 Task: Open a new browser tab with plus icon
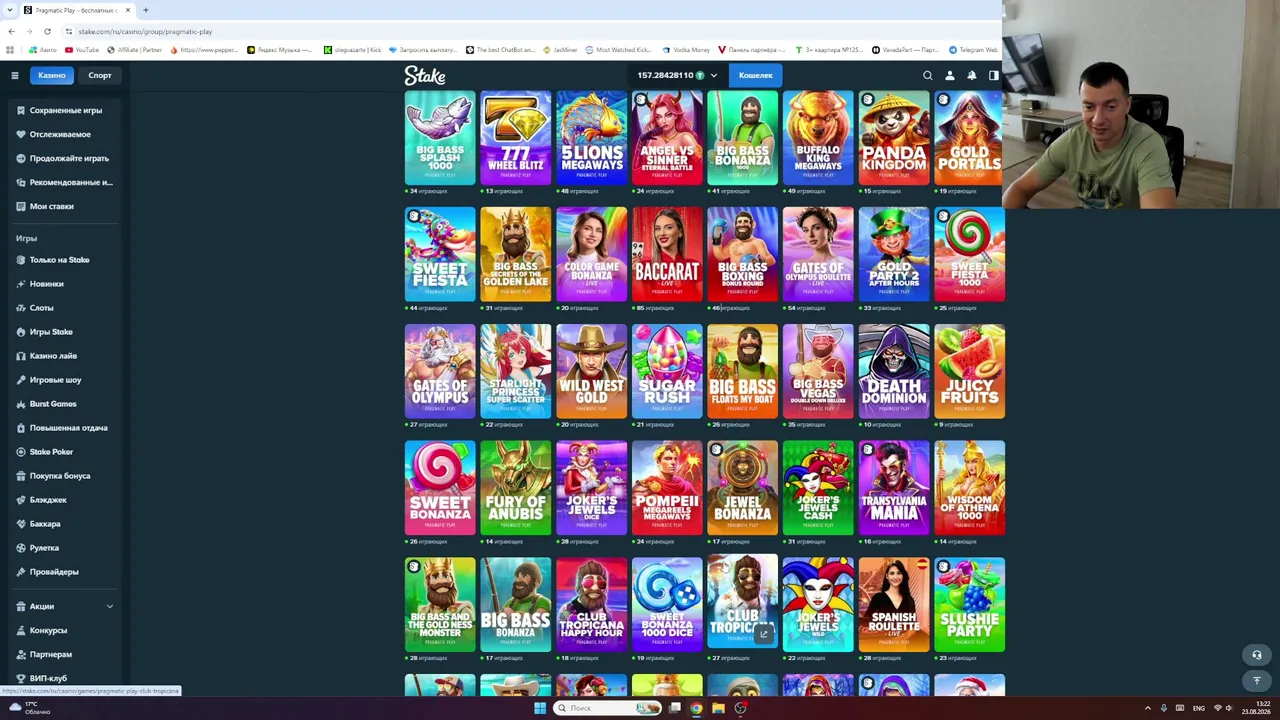[x=145, y=10]
